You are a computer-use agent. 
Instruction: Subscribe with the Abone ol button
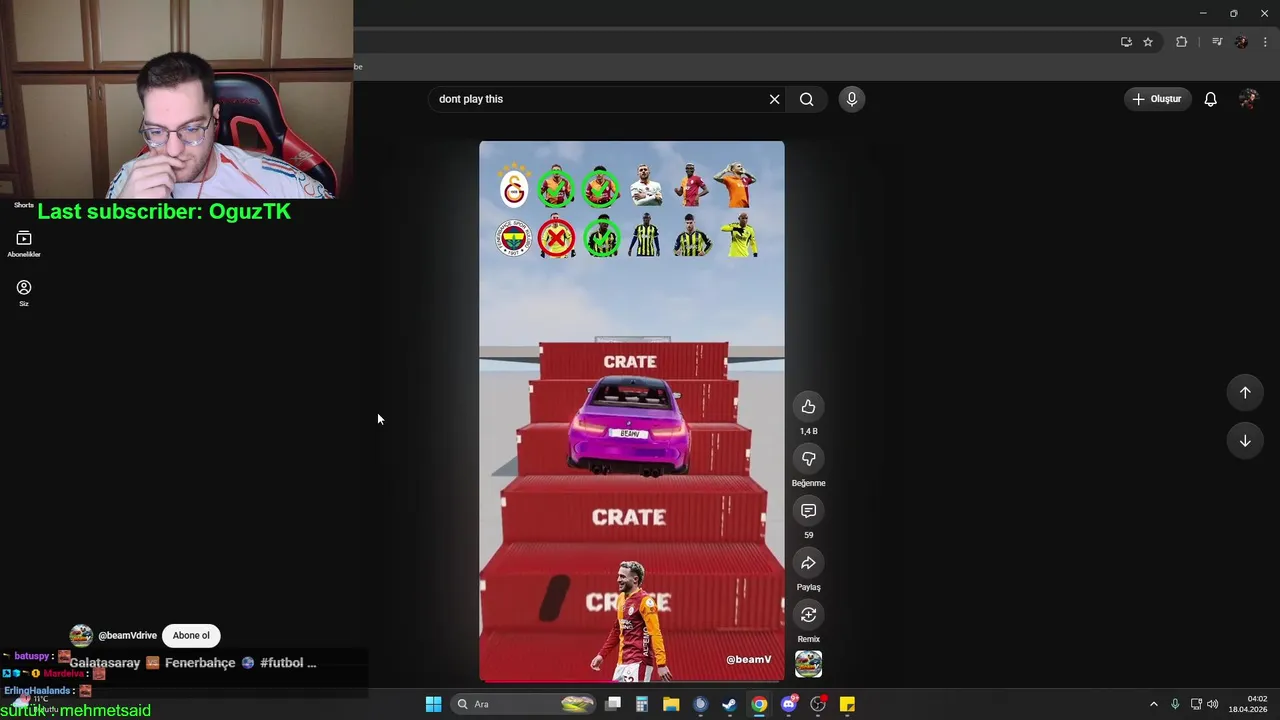click(x=191, y=635)
